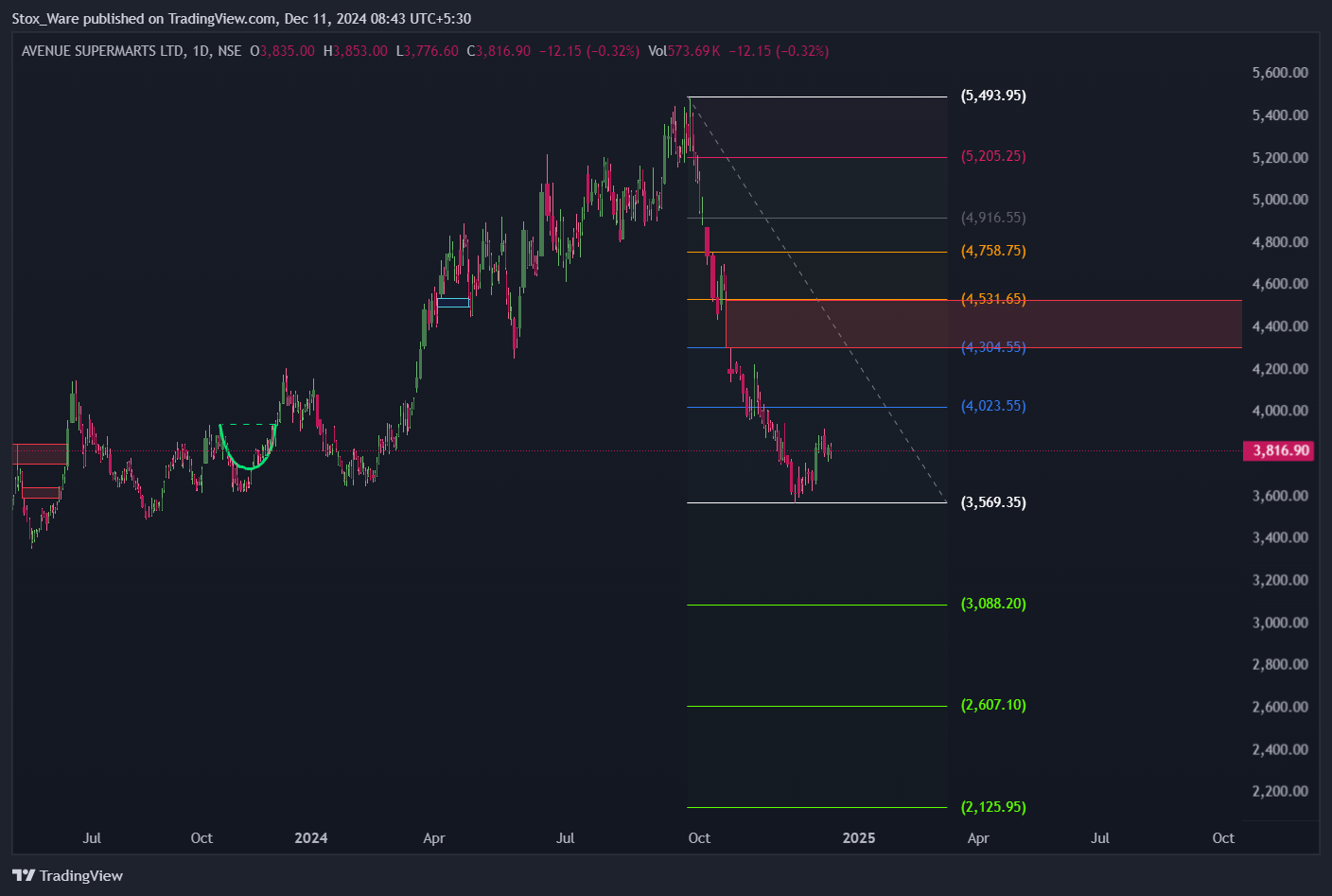The image size is (1332, 896).
Task: Click 3,200.00 on the price axis
Action: [1280, 580]
